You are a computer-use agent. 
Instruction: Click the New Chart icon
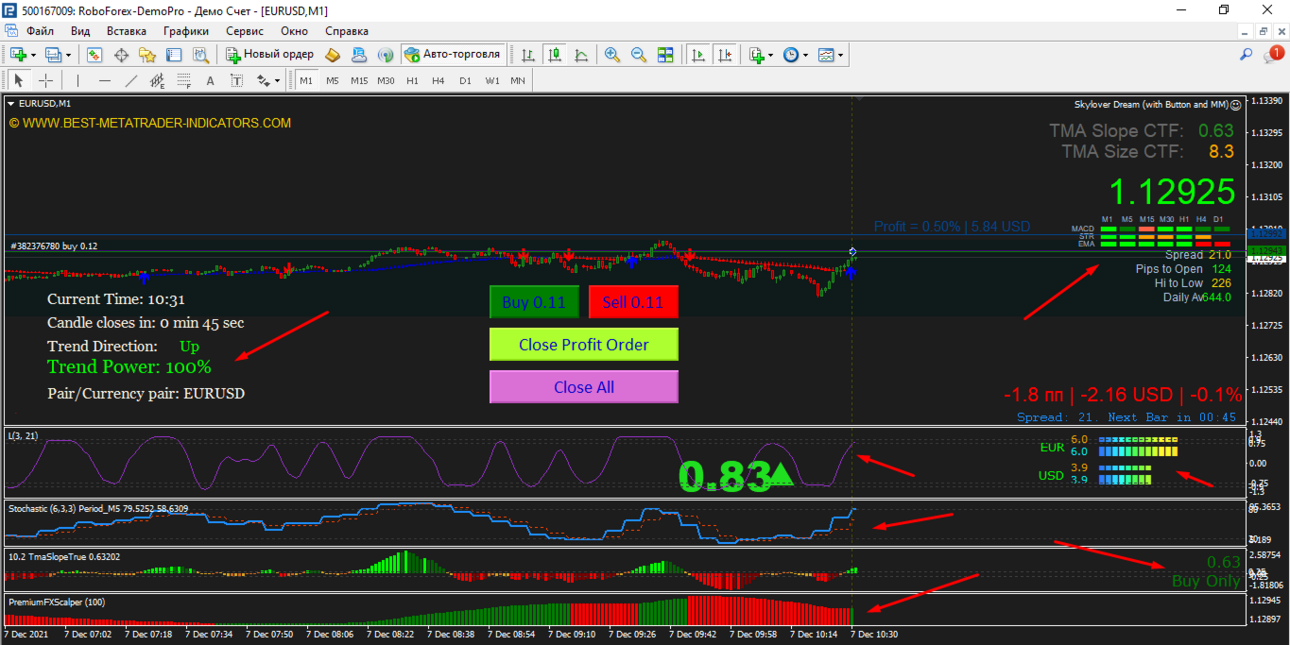click(x=18, y=55)
